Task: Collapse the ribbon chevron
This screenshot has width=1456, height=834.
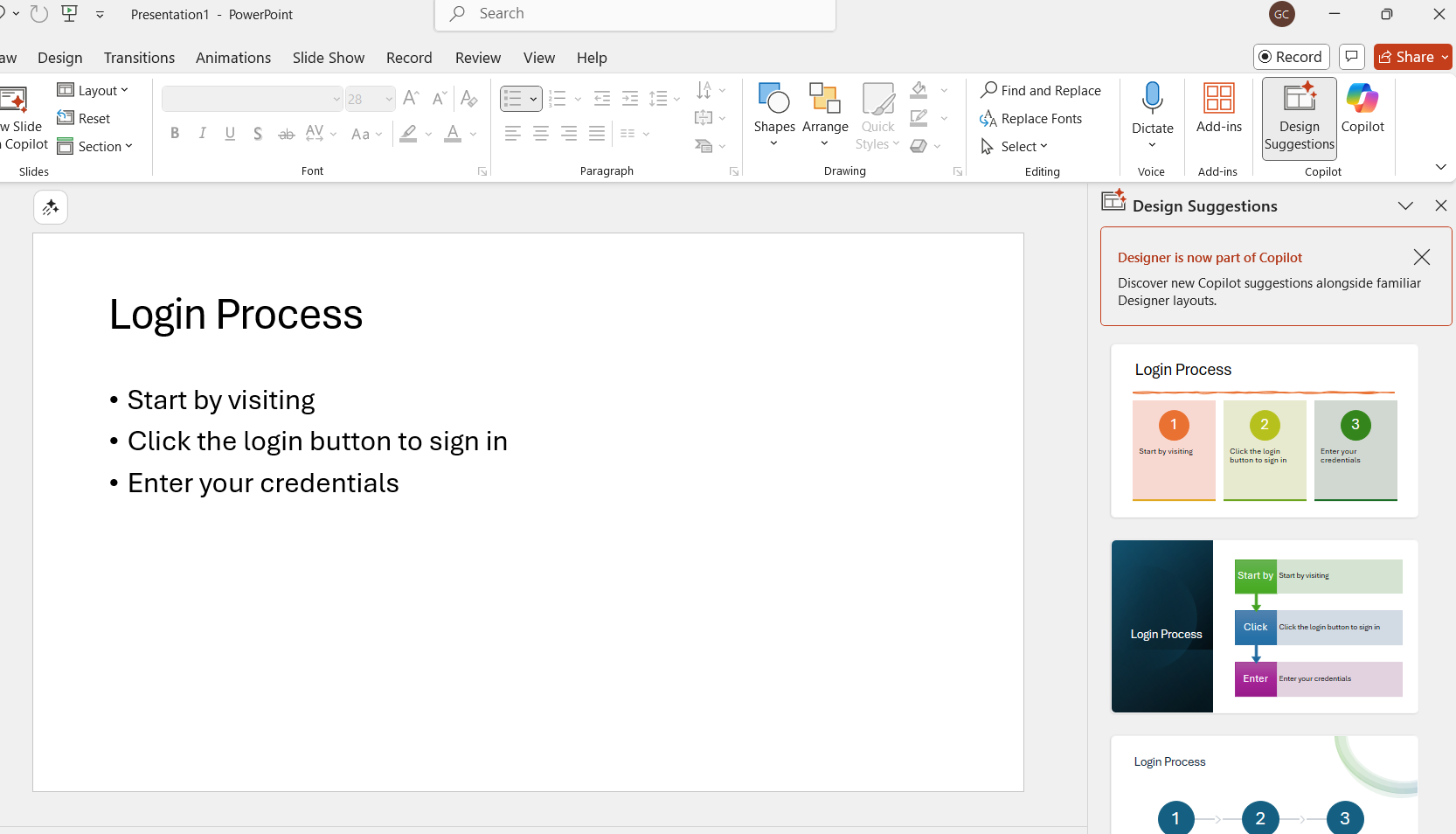Action: (1440, 166)
